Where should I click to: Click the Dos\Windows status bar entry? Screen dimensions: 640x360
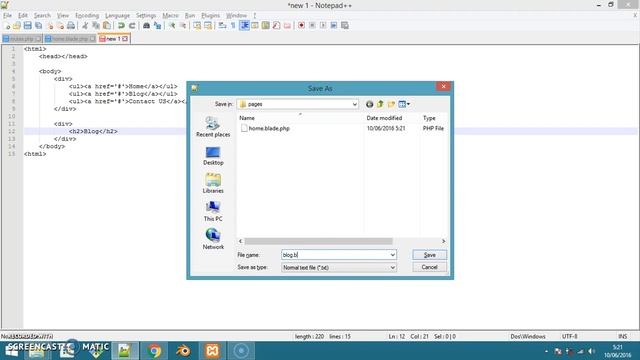point(528,337)
